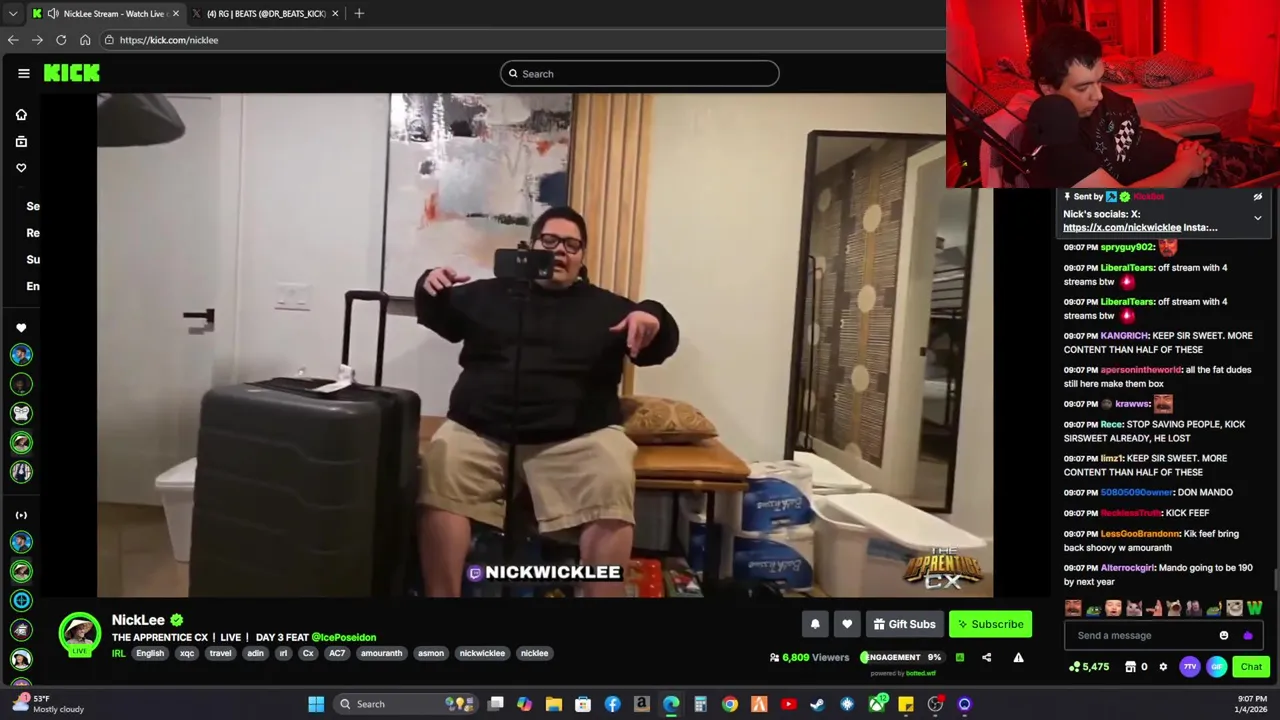Viewport: 1280px width, 720px height.
Task: Click the green KICK logo
Action: tap(72, 73)
